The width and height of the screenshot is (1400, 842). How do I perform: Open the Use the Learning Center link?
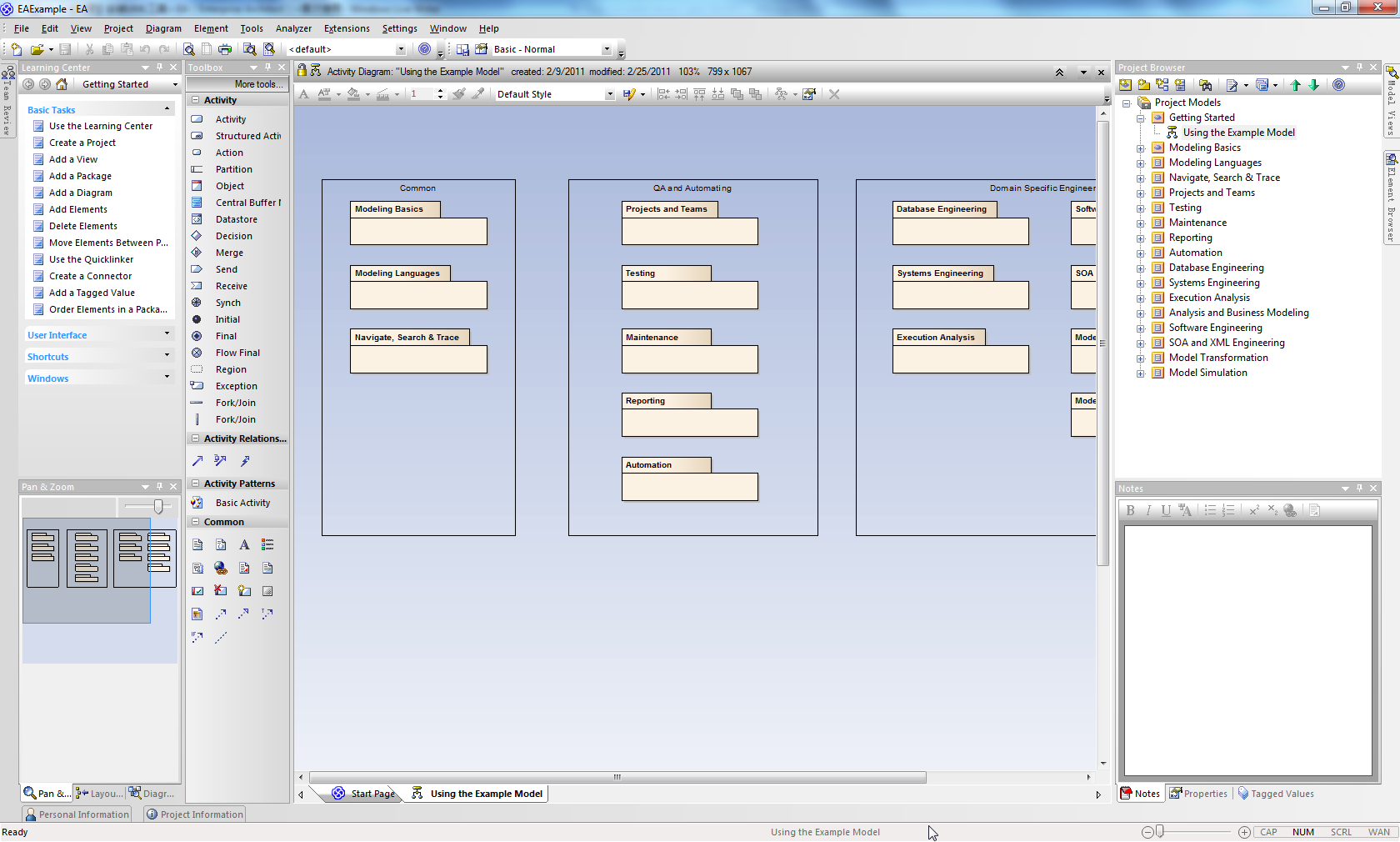101,126
